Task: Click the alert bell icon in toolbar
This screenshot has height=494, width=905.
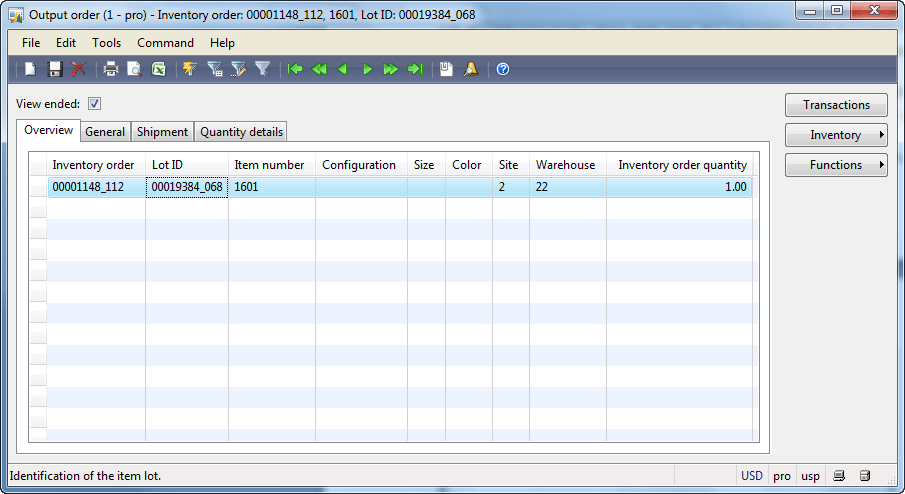Action: (470, 69)
